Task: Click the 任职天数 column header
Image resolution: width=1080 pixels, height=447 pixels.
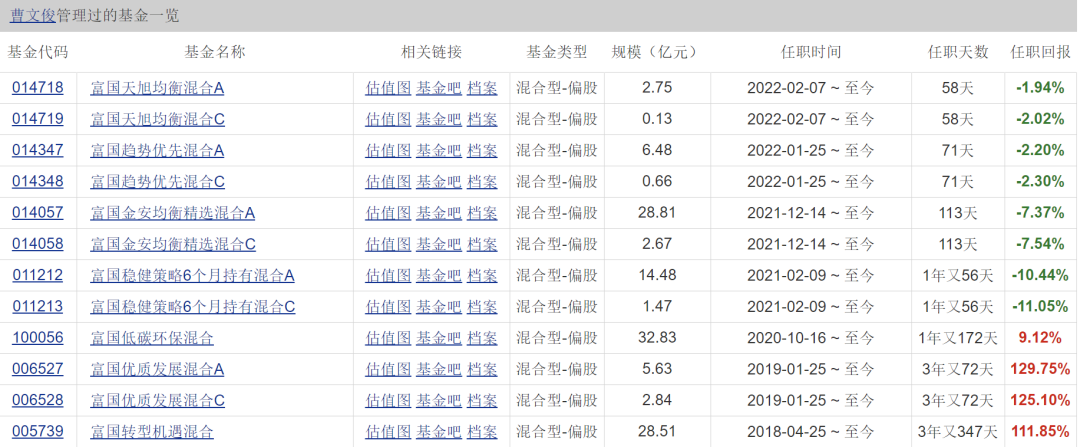Action: click(x=958, y=52)
